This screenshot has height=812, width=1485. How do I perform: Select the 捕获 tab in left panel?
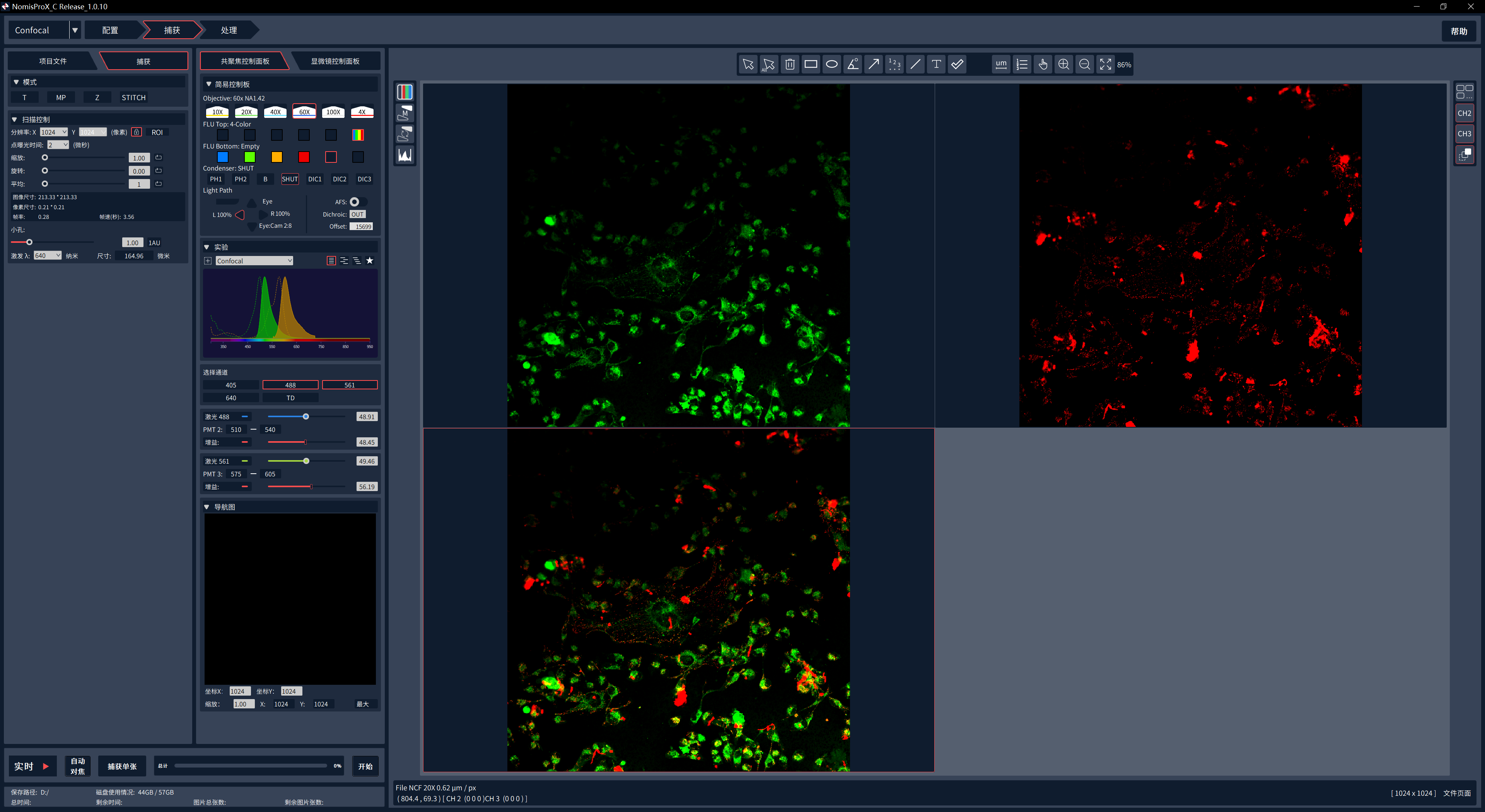tap(143, 61)
